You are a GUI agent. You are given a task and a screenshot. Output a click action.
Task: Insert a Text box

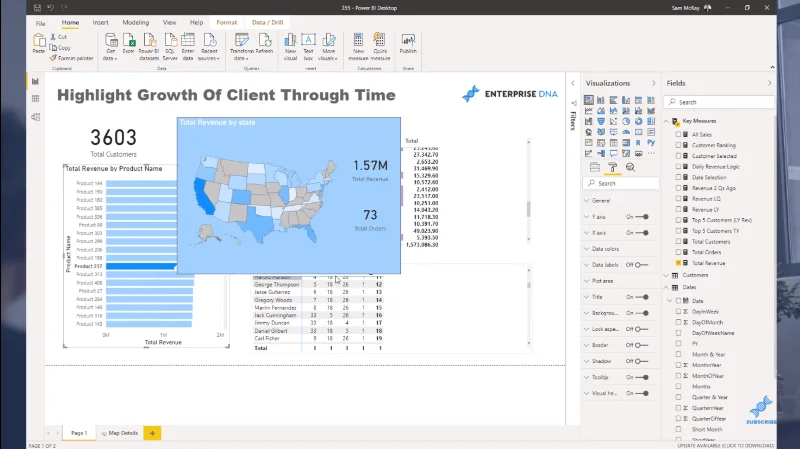(308, 46)
